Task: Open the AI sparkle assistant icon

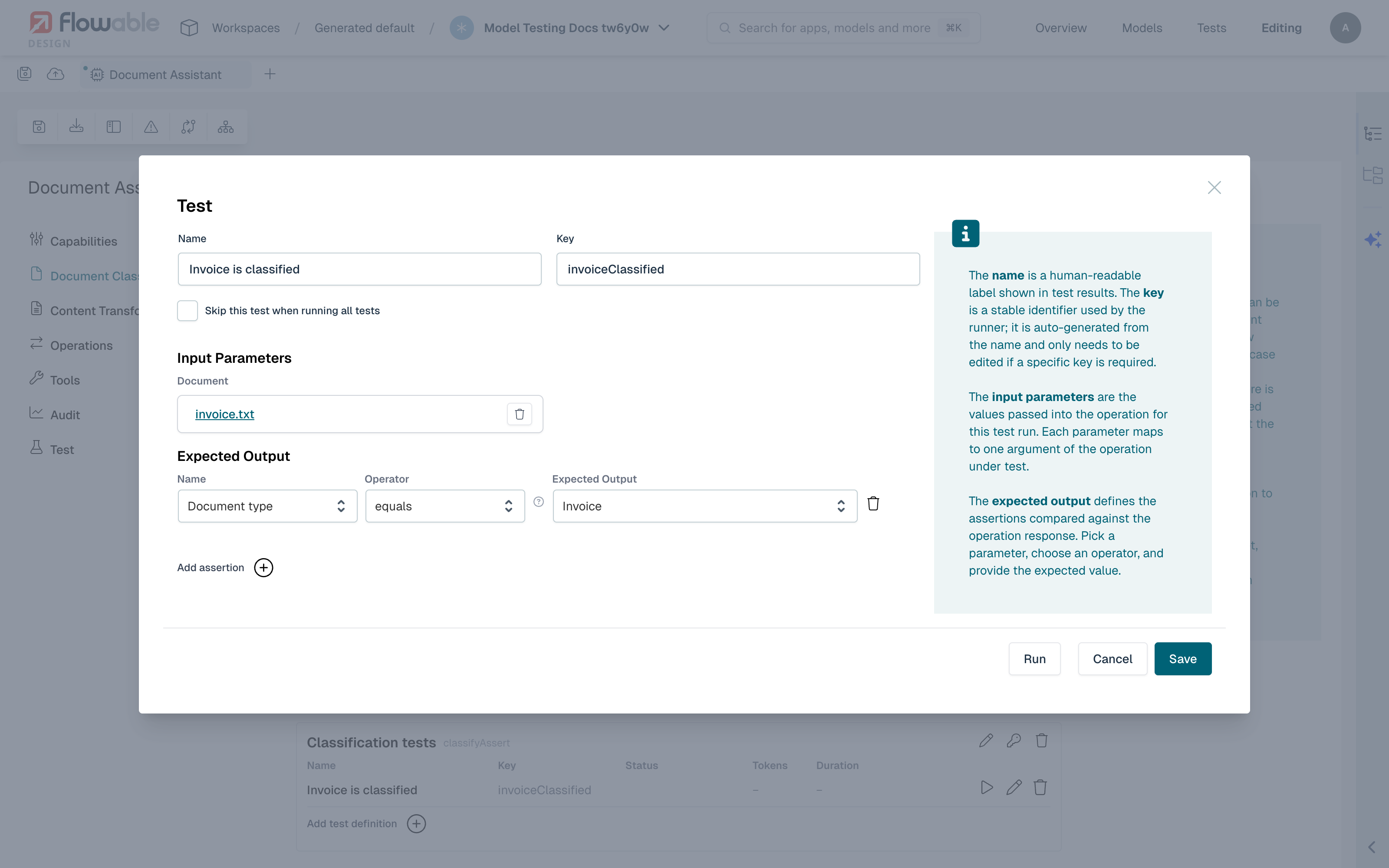Action: pos(1373,240)
